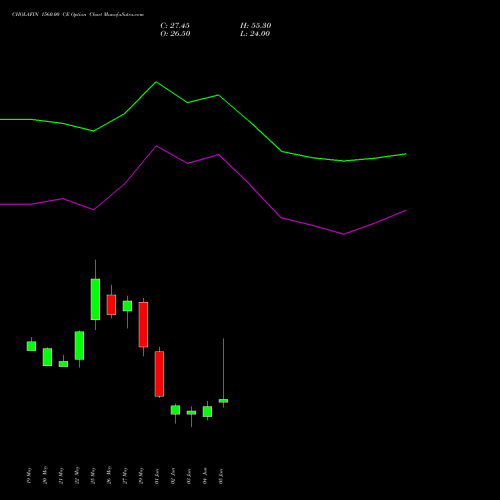Select the green candlestick for 27 May
Viewport: 500px width, 500px height.
(127, 306)
